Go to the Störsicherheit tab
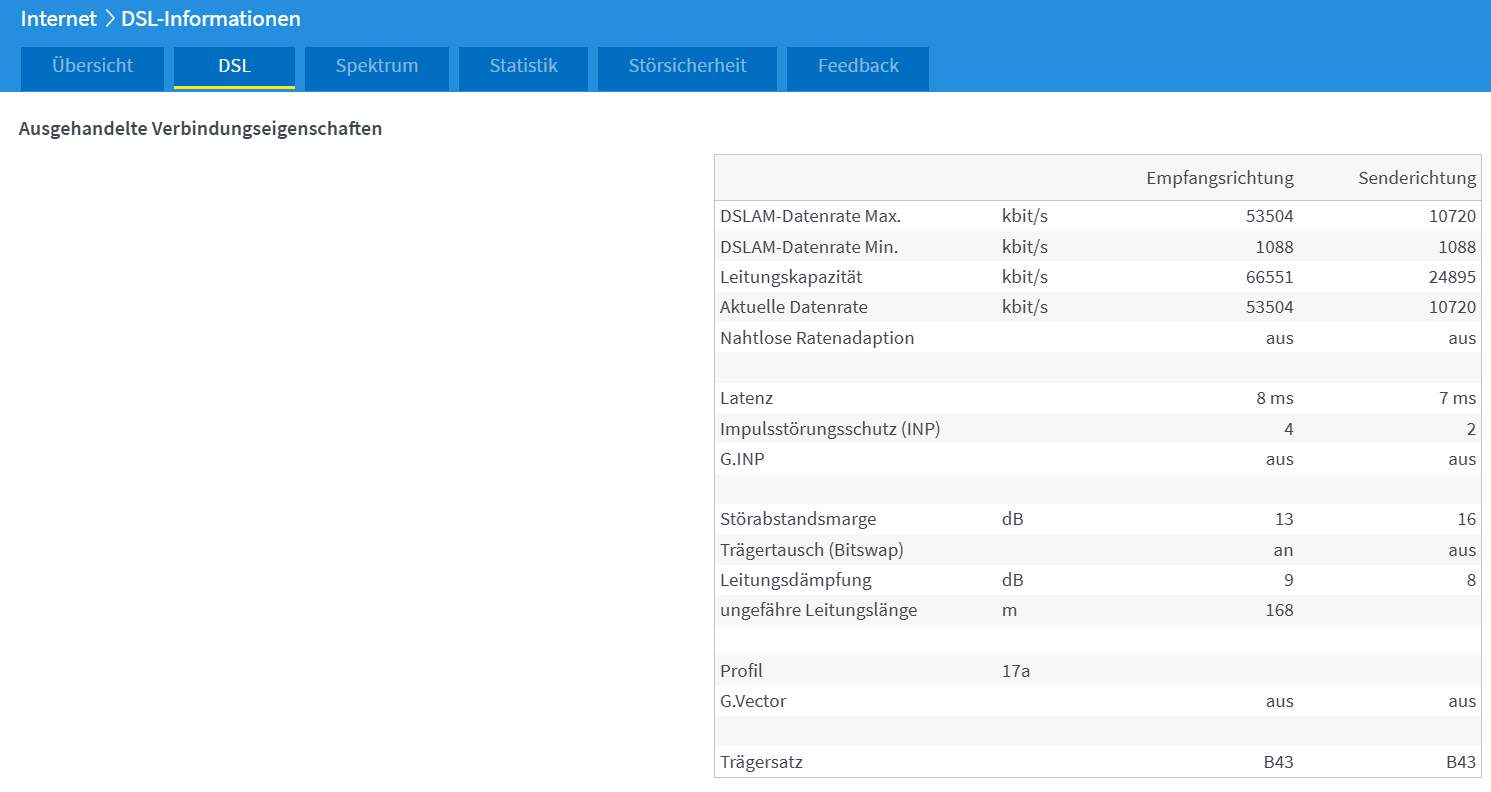 687,67
